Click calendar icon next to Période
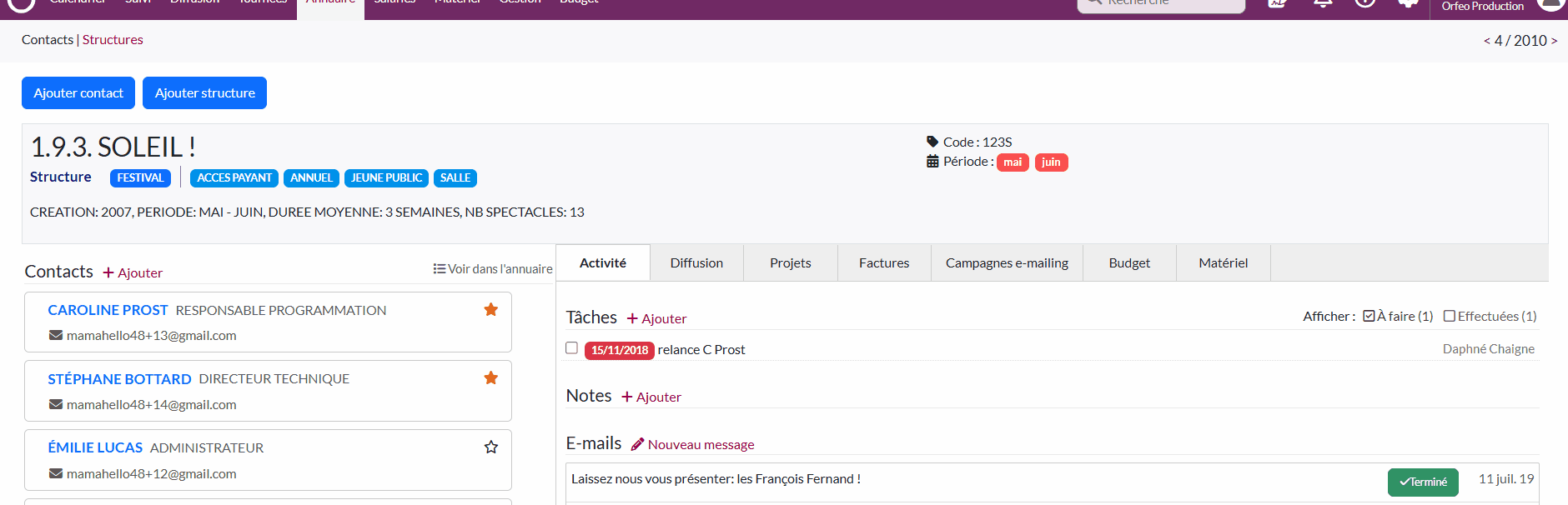Image resolution: width=1568 pixels, height=505 pixels. (x=932, y=162)
